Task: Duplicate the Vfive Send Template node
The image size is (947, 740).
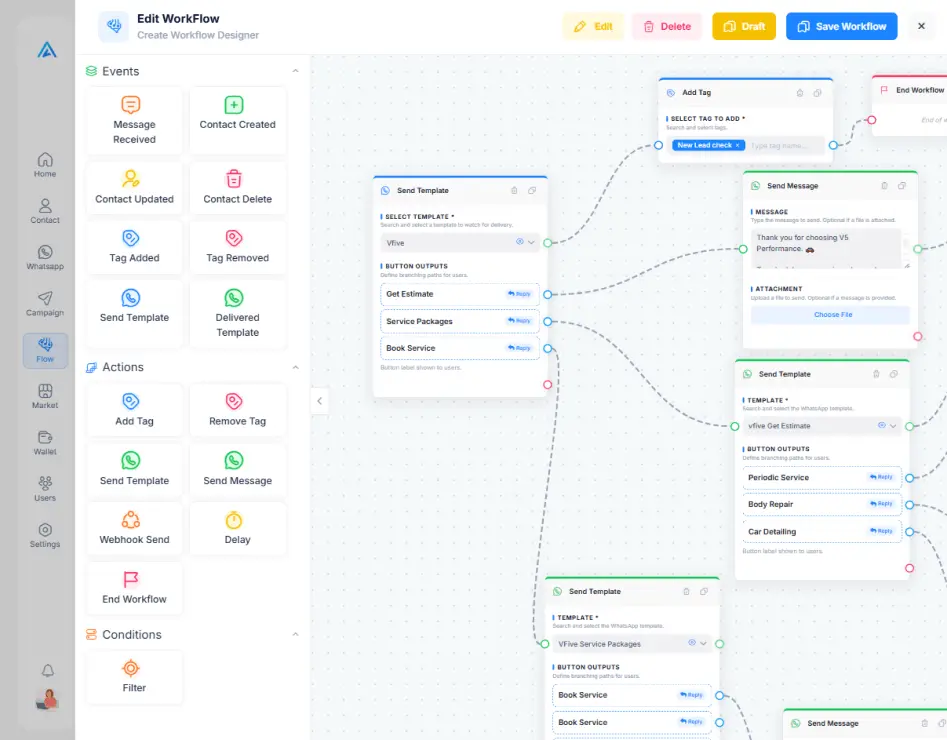Action: 532,190
